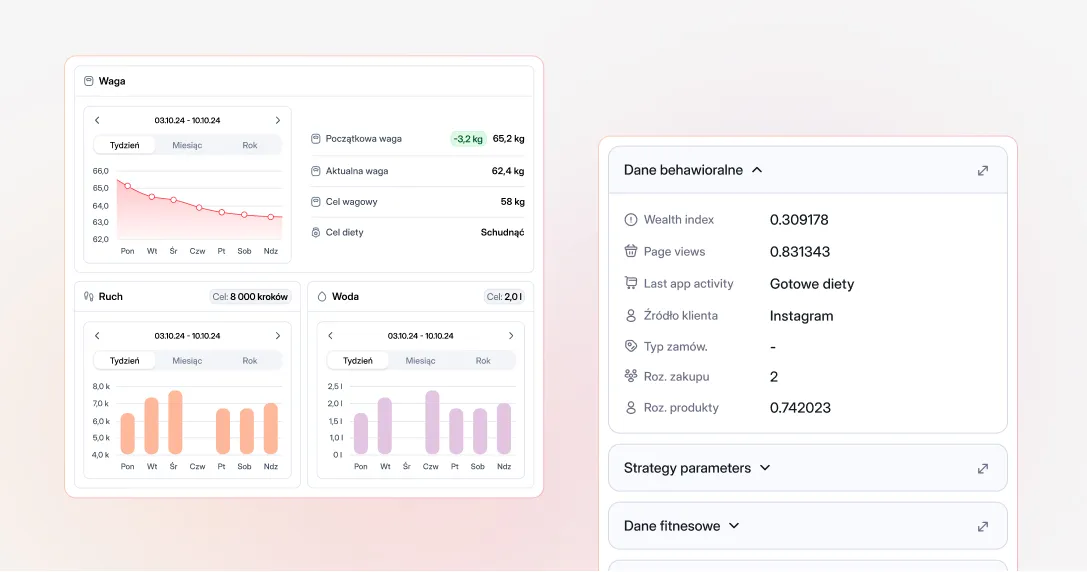The width and height of the screenshot is (1087, 572).
Task: Click the basket icon beside Page views
Action: tap(630, 251)
